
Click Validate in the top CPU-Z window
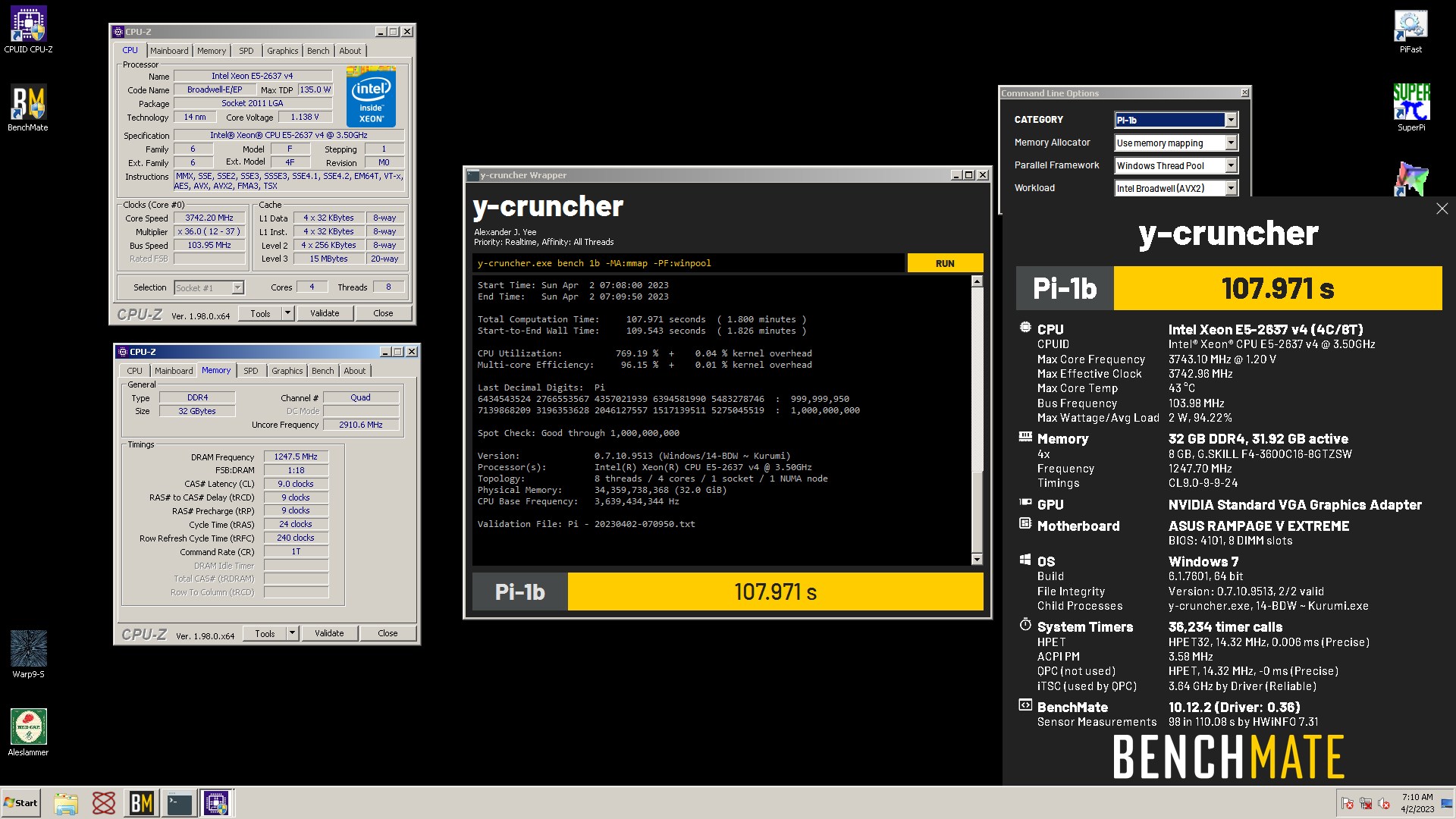(325, 313)
